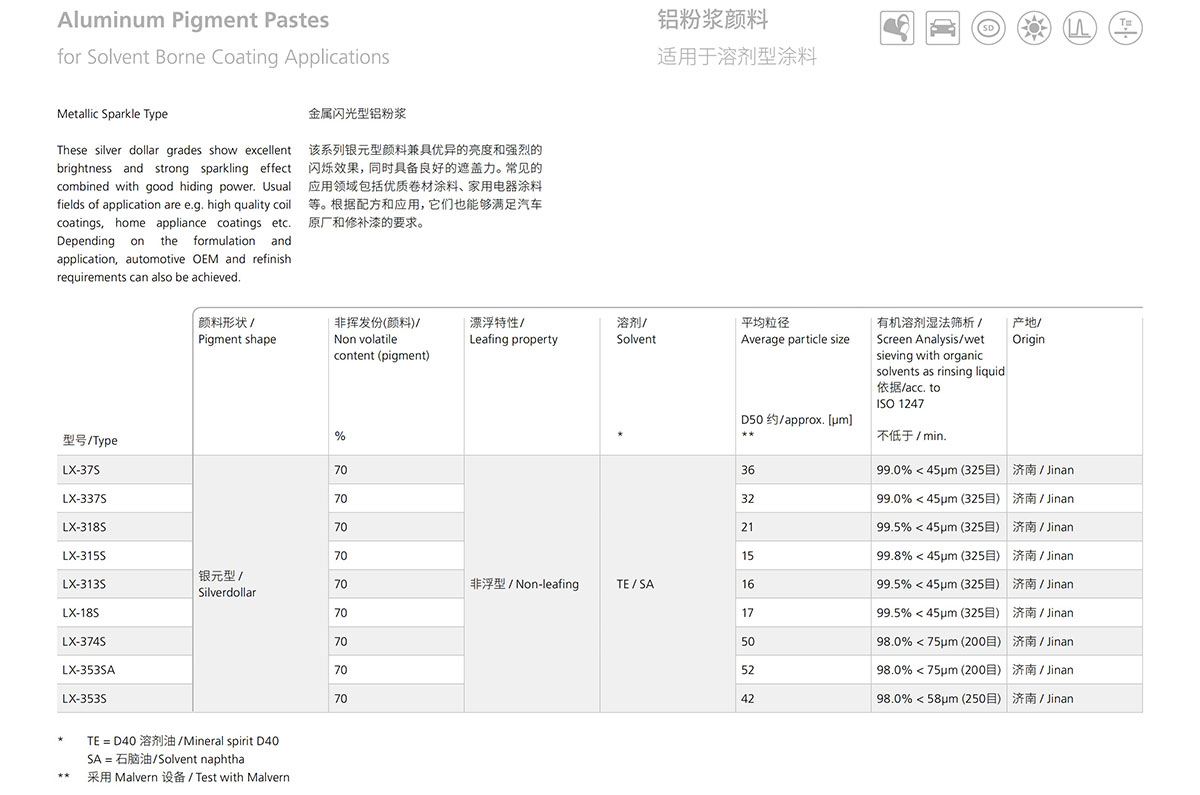
Task: Click the sun sparkle brightness icon
Action: [1034, 28]
